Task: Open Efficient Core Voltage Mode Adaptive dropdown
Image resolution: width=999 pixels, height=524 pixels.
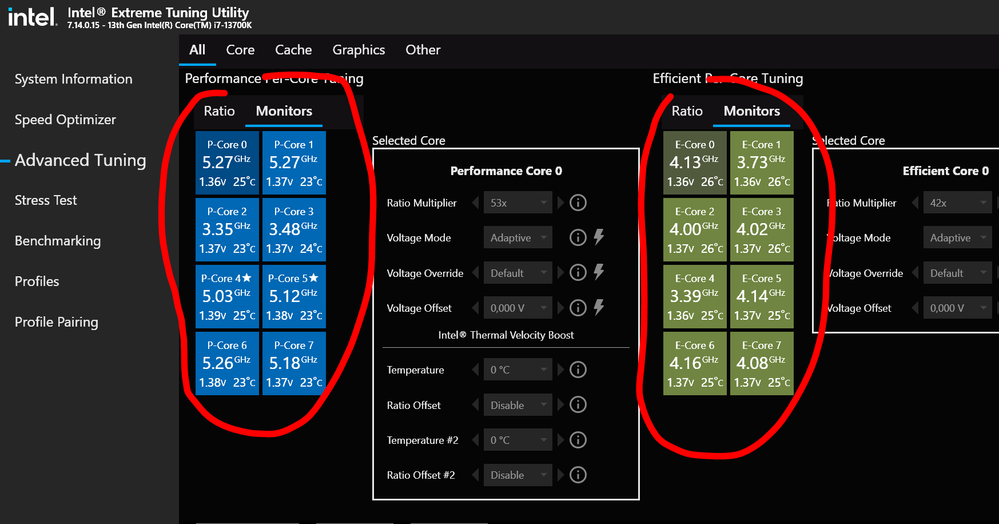Action: coord(958,238)
